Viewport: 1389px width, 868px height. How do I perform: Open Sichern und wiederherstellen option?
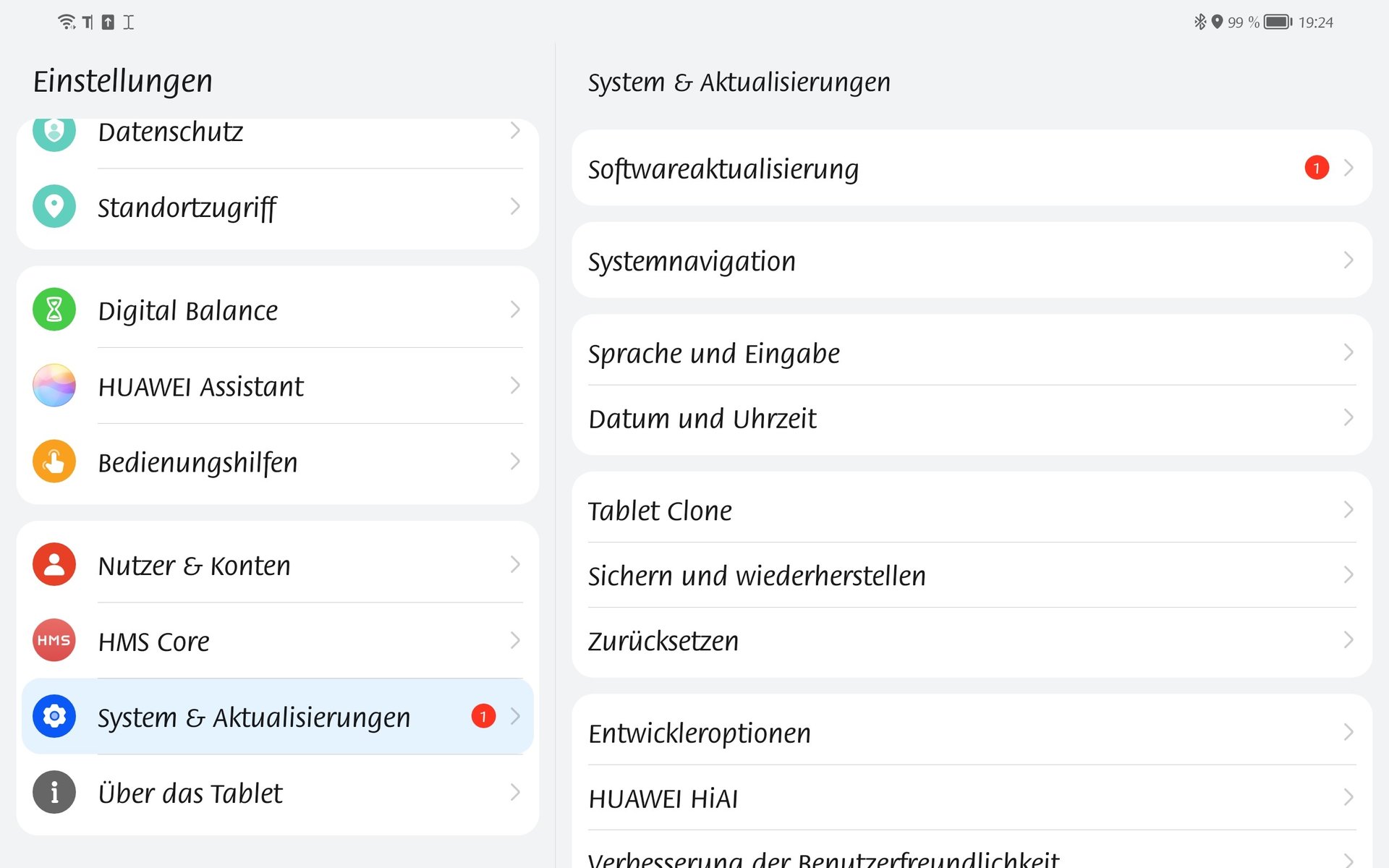click(972, 575)
